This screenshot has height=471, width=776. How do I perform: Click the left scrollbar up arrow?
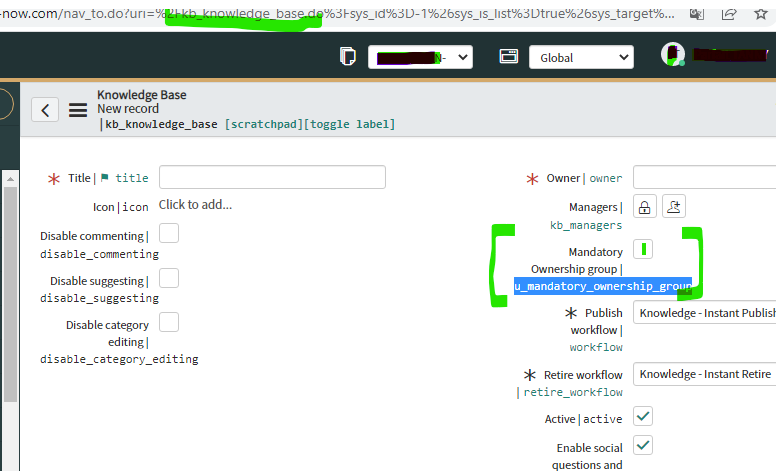point(10,179)
